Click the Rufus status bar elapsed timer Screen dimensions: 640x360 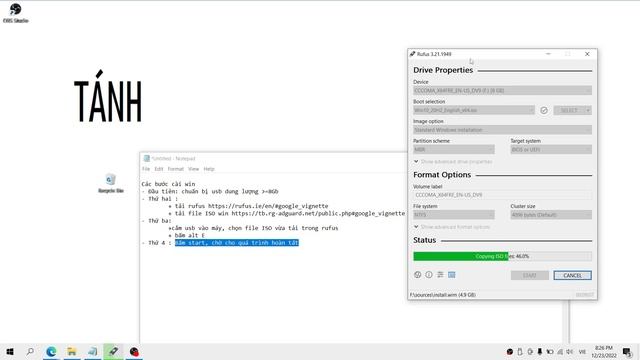584,295
